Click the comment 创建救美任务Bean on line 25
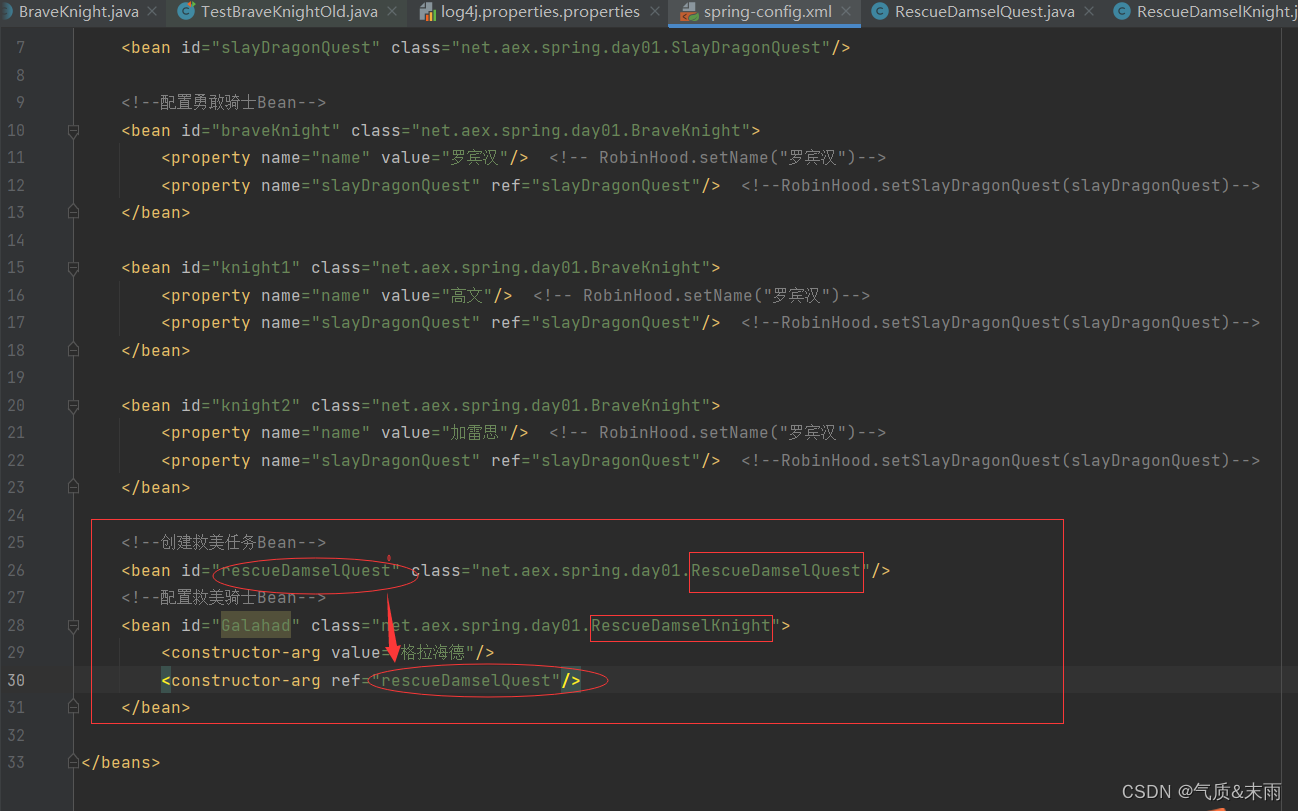This screenshot has height=811, width=1298. 224,542
